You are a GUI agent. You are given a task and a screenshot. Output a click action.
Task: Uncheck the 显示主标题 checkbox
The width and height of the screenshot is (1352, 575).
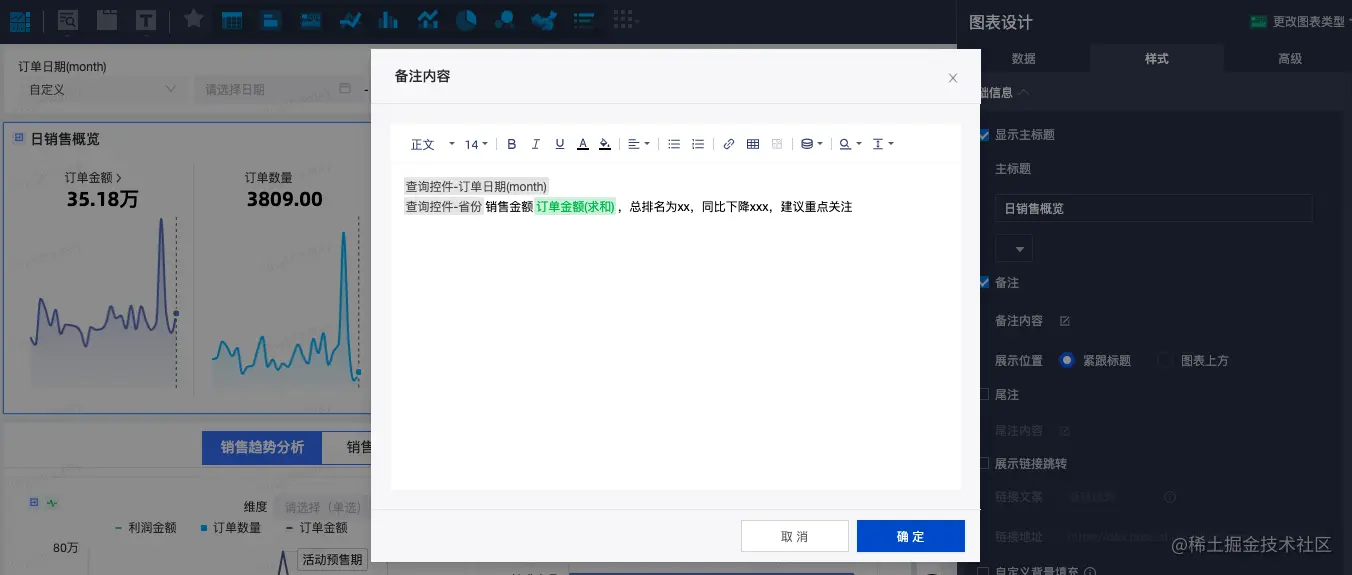tap(983, 135)
